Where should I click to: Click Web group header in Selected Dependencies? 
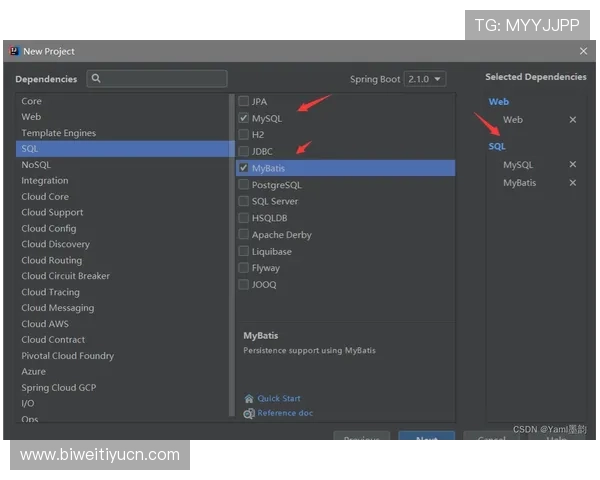[499, 102]
